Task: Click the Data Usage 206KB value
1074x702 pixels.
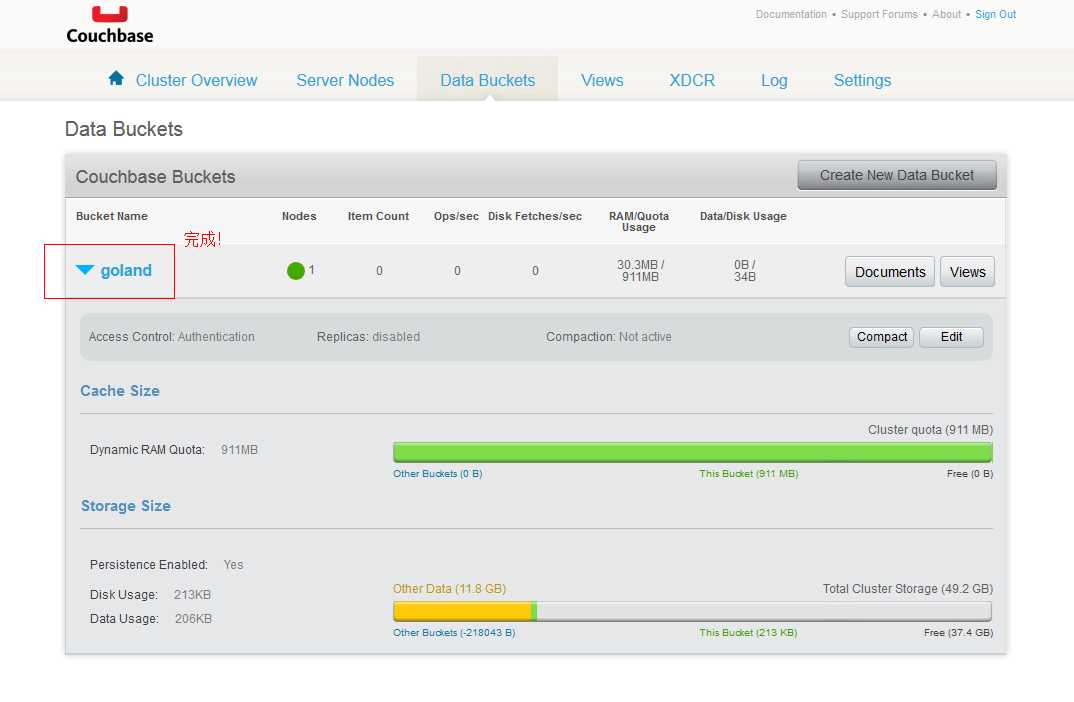Action: (x=193, y=619)
